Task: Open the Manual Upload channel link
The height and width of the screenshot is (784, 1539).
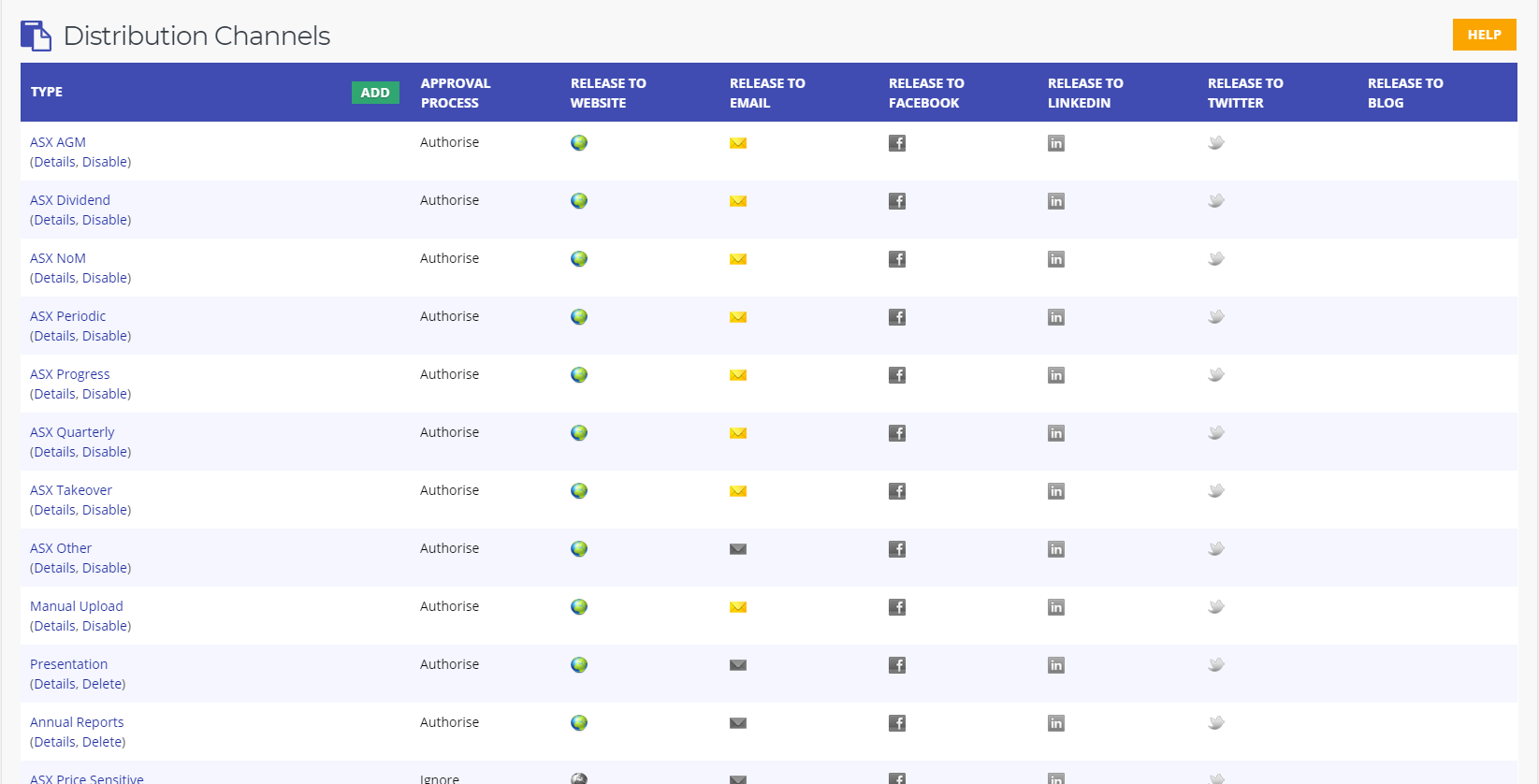Action: (77, 606)
